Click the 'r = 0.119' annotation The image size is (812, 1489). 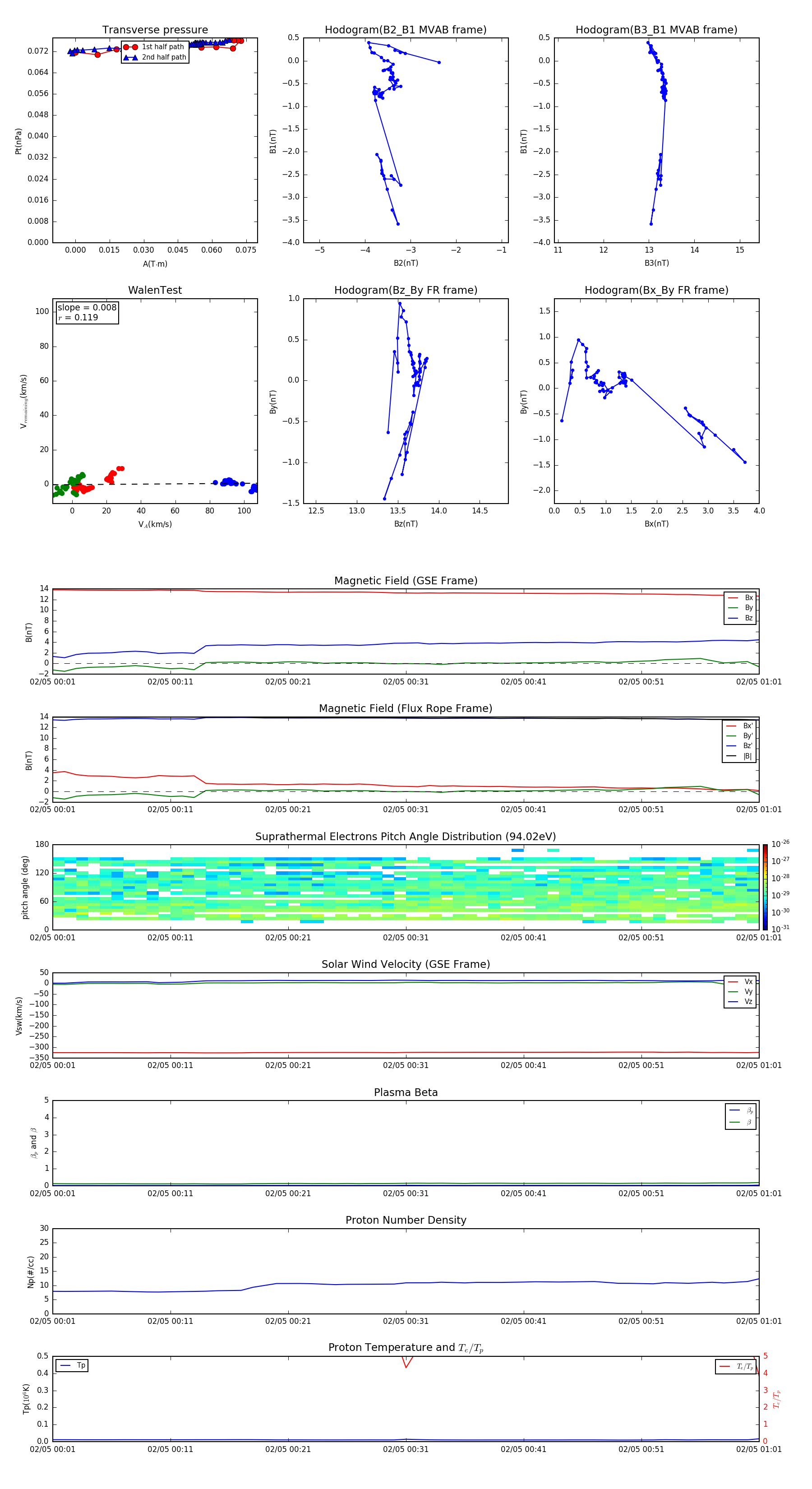78,317
